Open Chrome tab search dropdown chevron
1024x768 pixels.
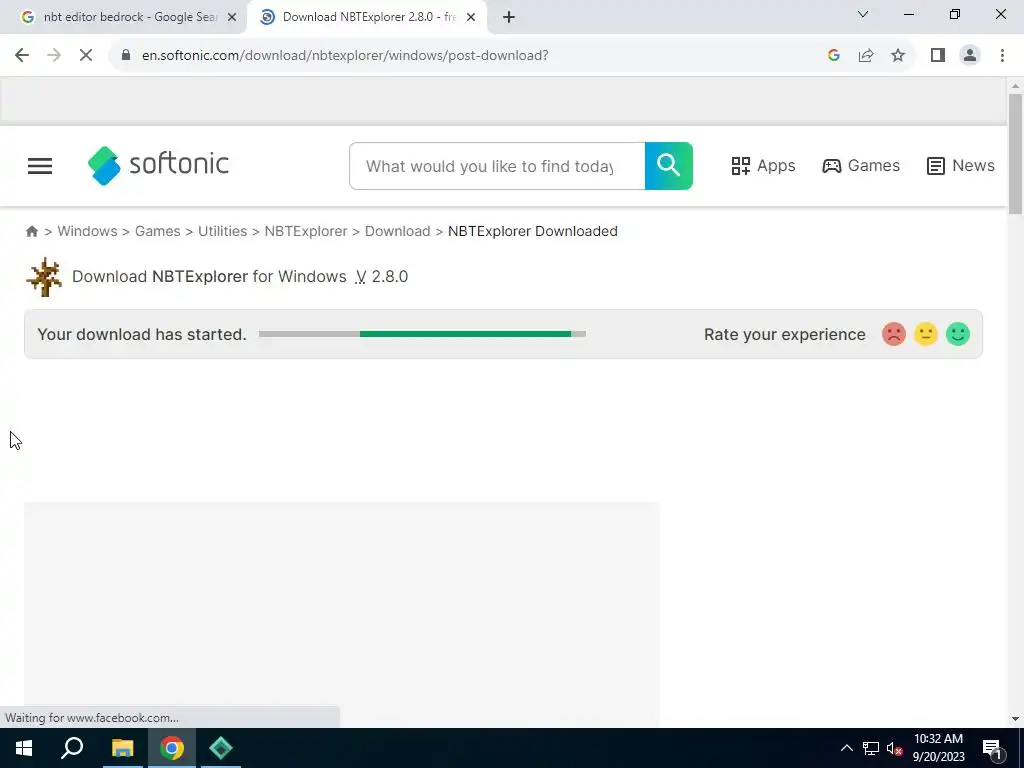point(863,14)
